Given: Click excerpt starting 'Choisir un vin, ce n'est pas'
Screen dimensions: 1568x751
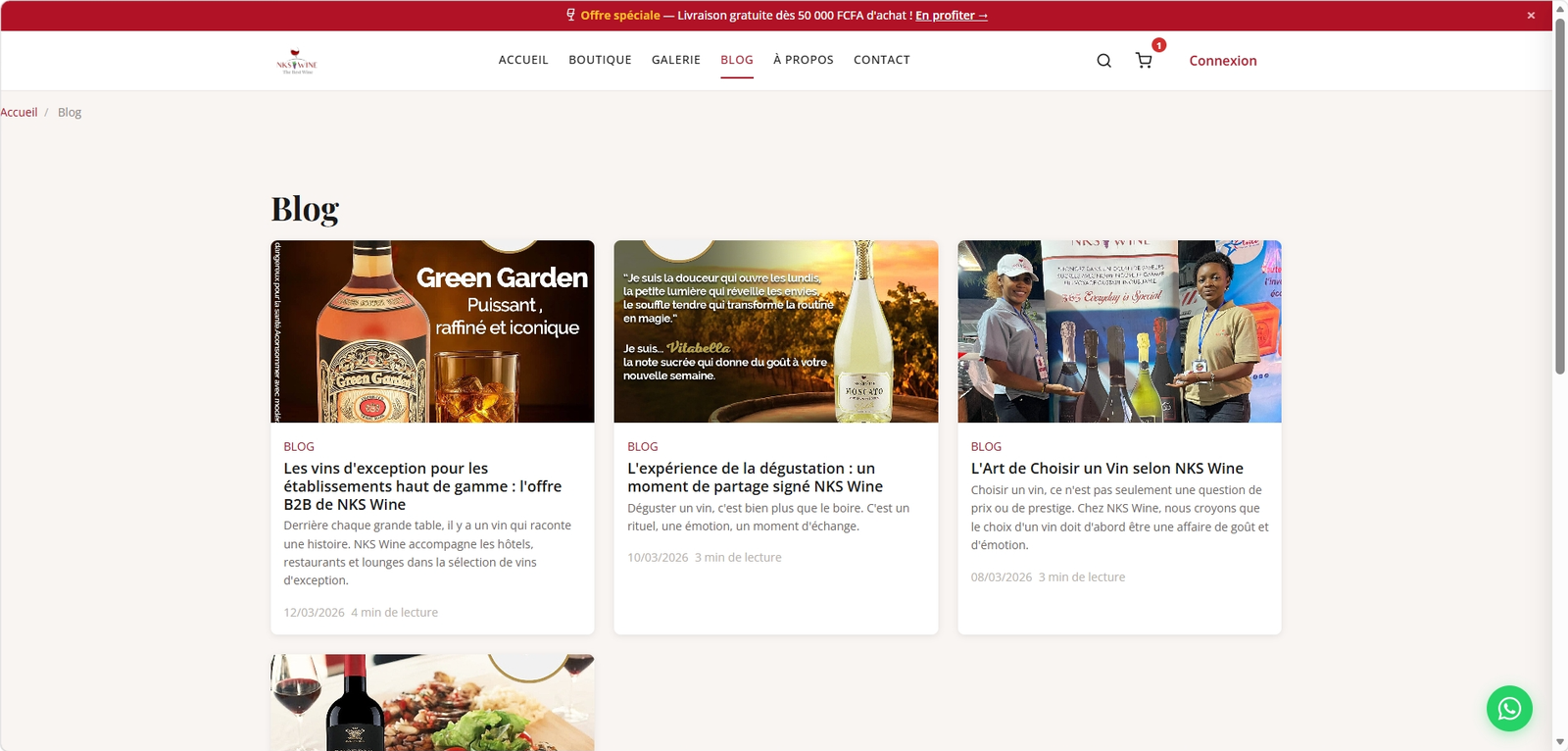Looking at the screenshot, I should tap(1119, 518).
